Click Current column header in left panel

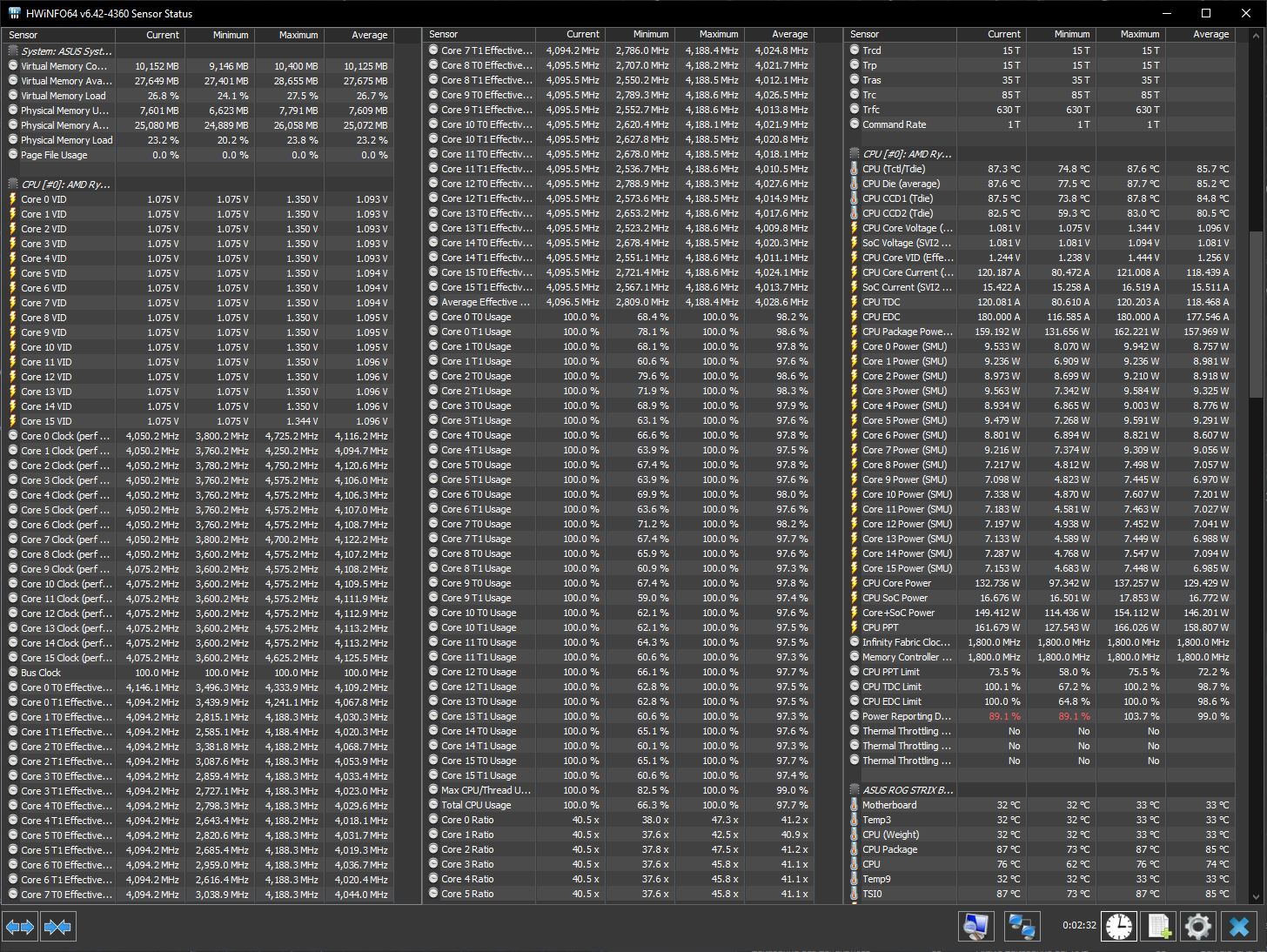[x=150, y=35]
